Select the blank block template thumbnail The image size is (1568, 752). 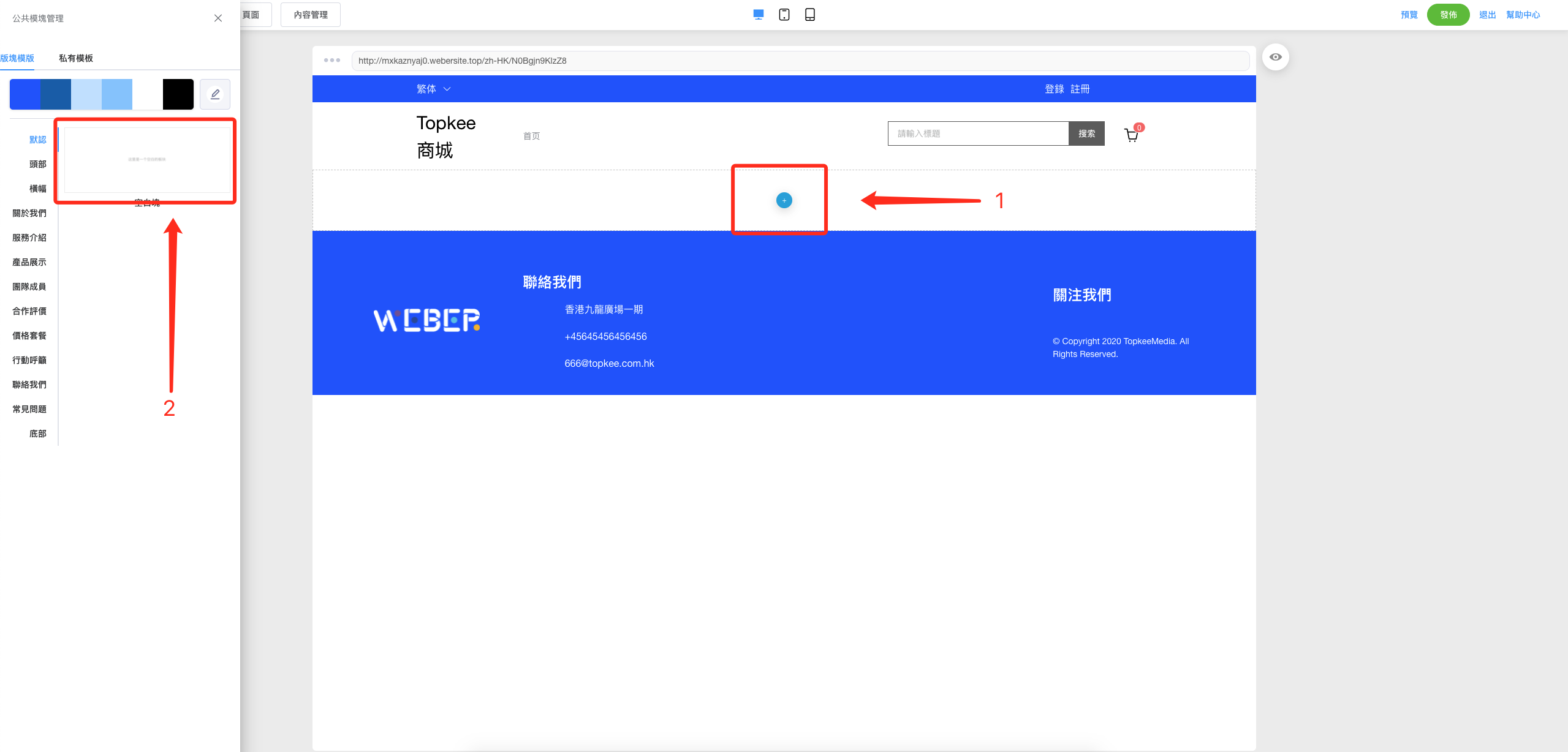point(147,160)
